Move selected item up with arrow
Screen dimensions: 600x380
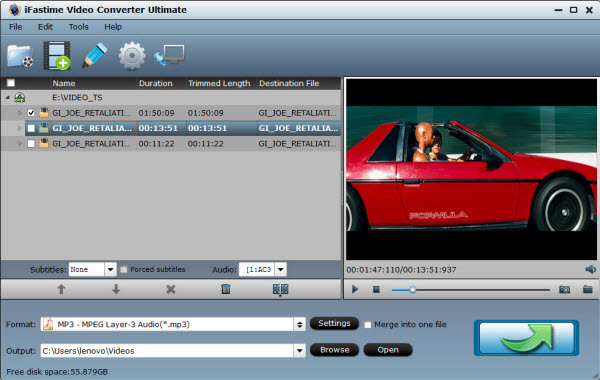(61, 289)
